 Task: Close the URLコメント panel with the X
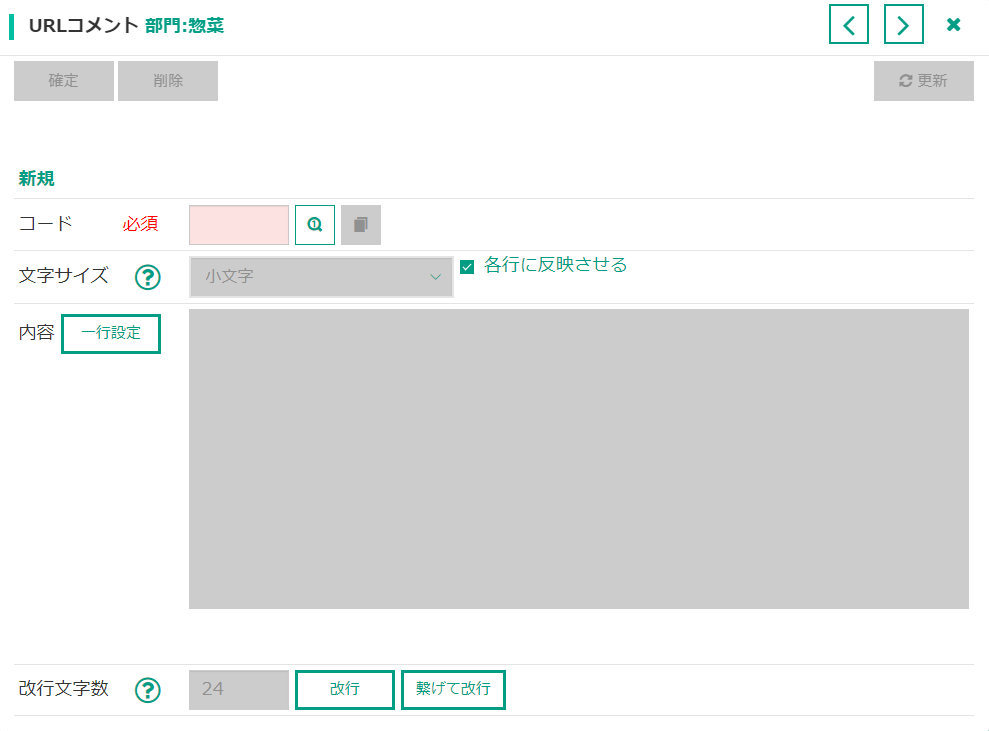954,25
